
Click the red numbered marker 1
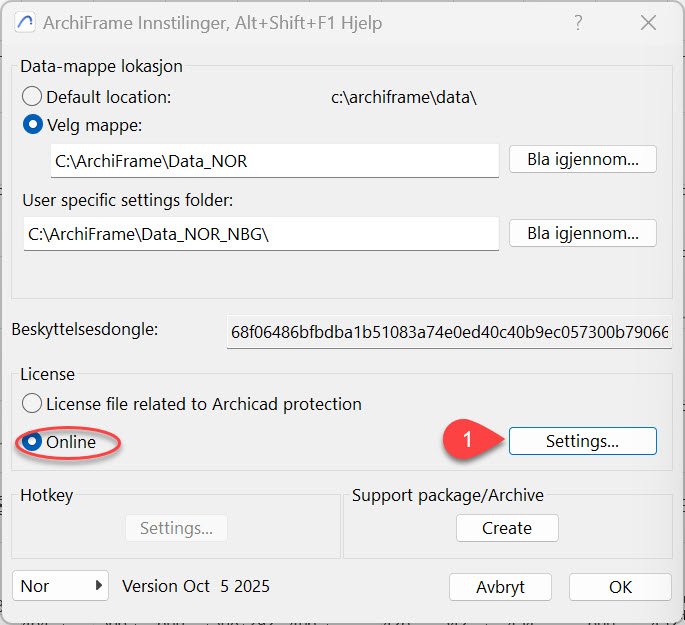pyautogui.click(x=466, y=440)
